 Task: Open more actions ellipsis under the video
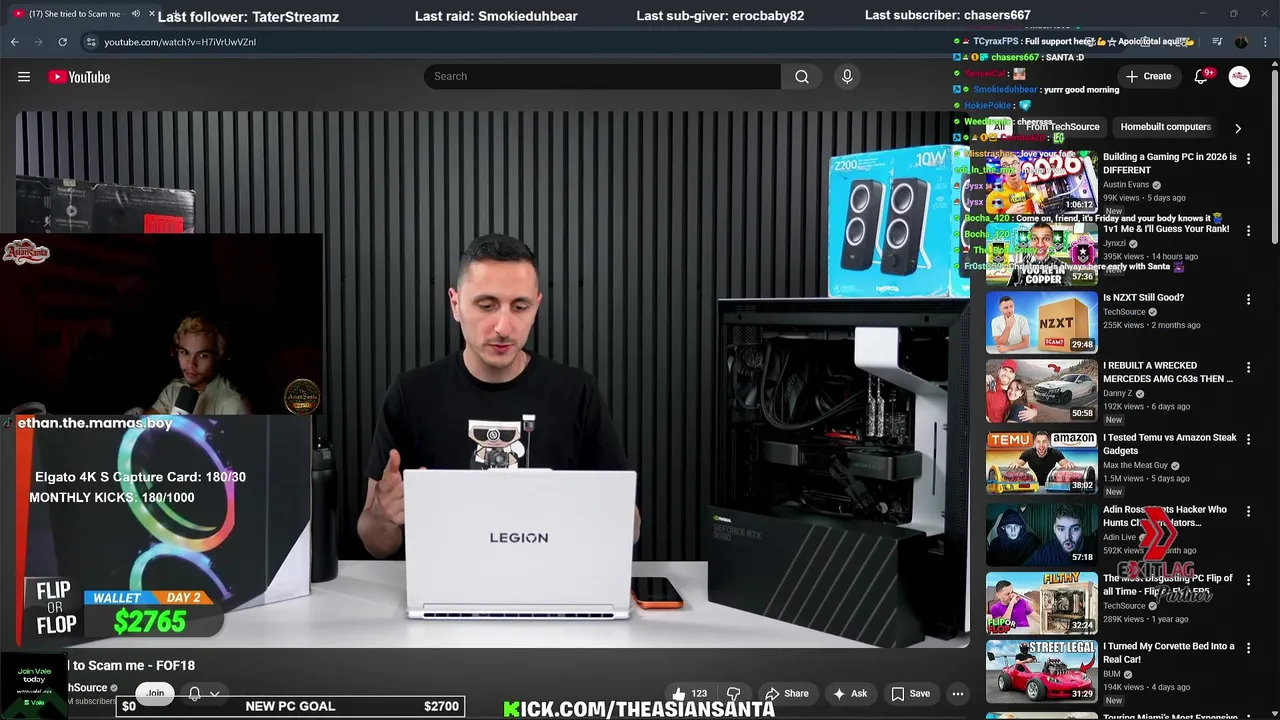pos(958,694)
